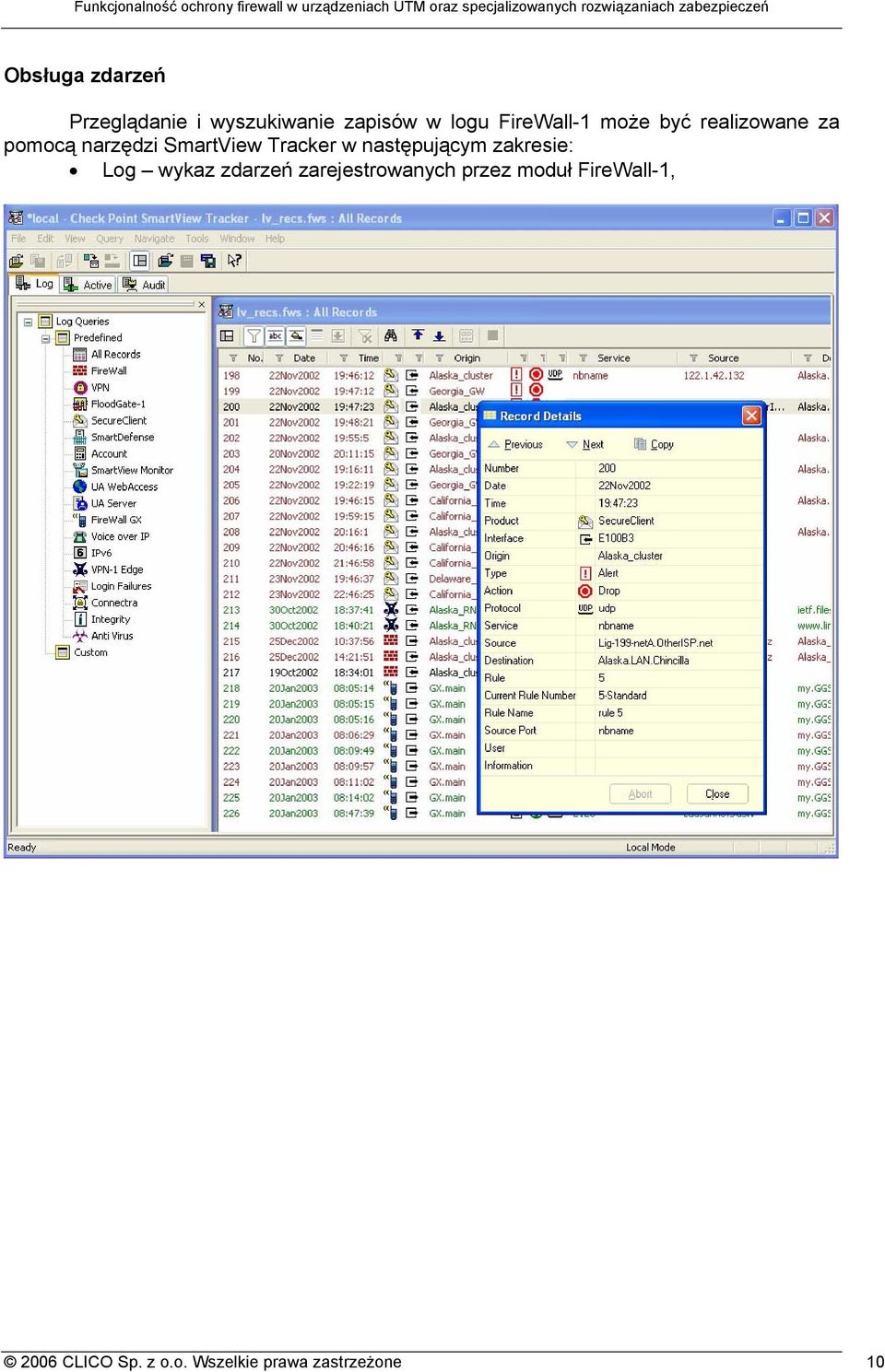Image resolution: width=885 pixels, height=1372 pixels.
Task: Switch to the Audit tab
Action: pos(144,285)
